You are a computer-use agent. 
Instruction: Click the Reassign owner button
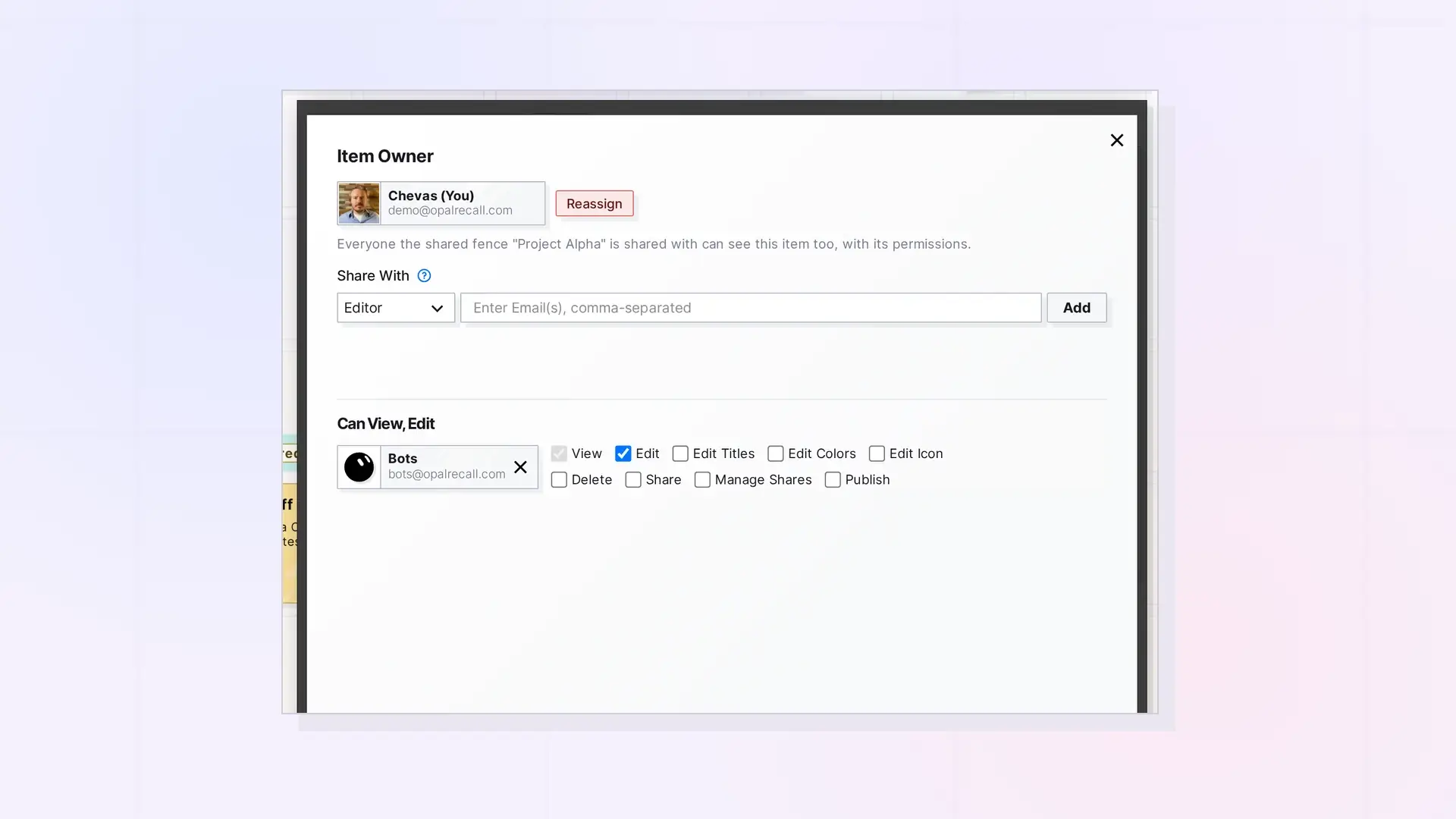pos(594,203)
